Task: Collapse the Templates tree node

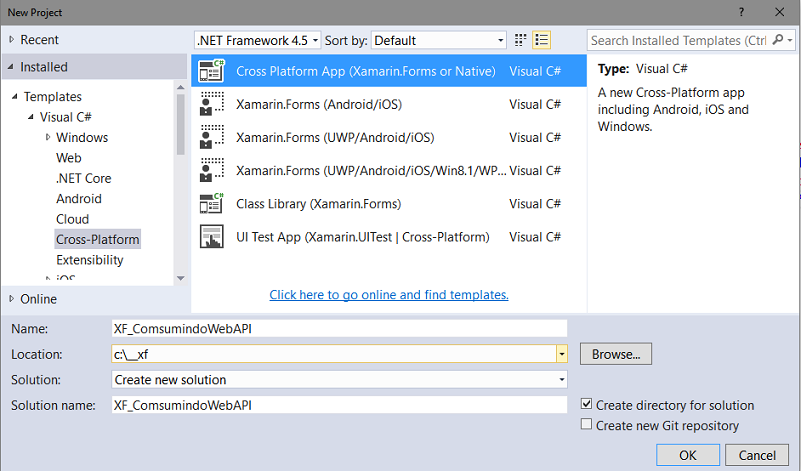Action: tap(15, 97)
